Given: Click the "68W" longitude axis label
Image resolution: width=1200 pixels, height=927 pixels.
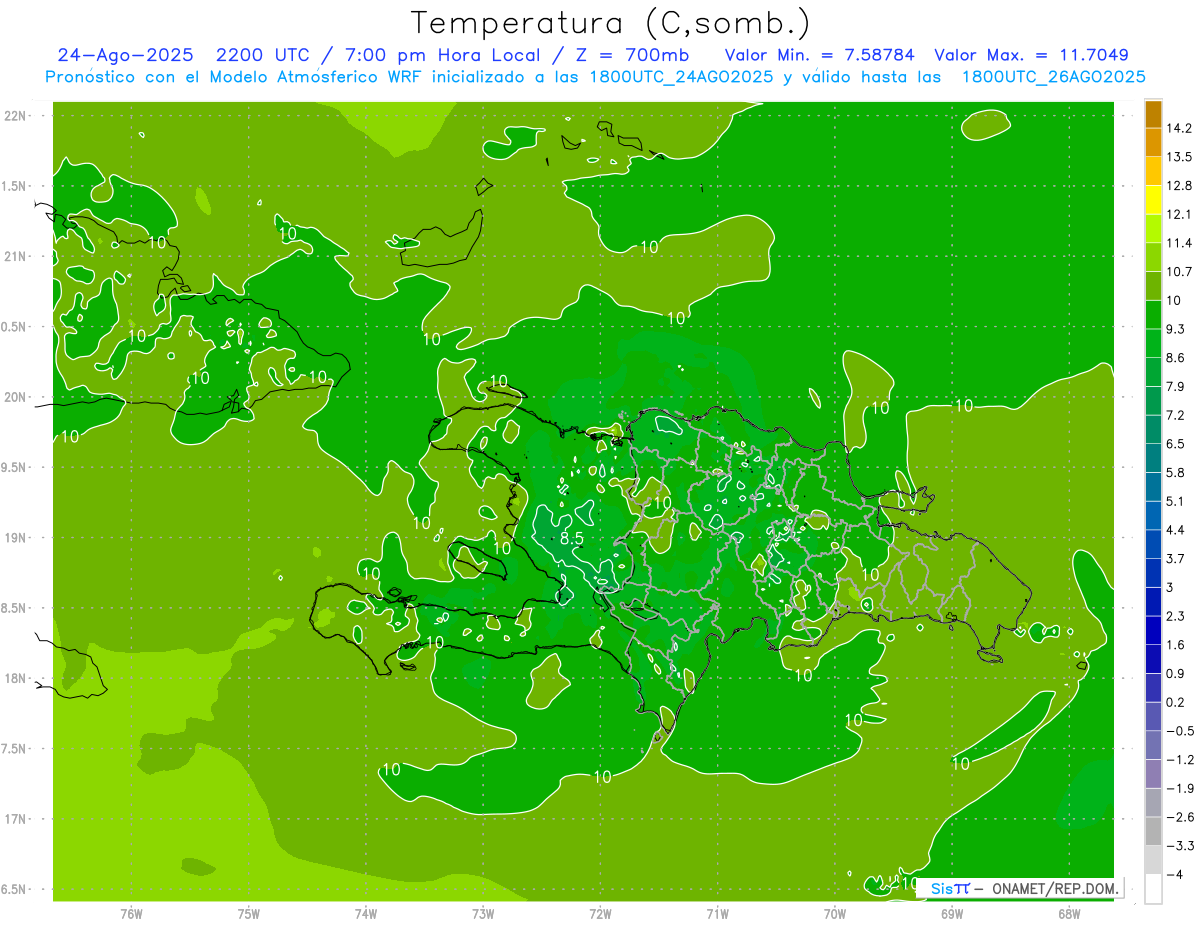Looking at the screenshot, I should [x=1069, y=914].
